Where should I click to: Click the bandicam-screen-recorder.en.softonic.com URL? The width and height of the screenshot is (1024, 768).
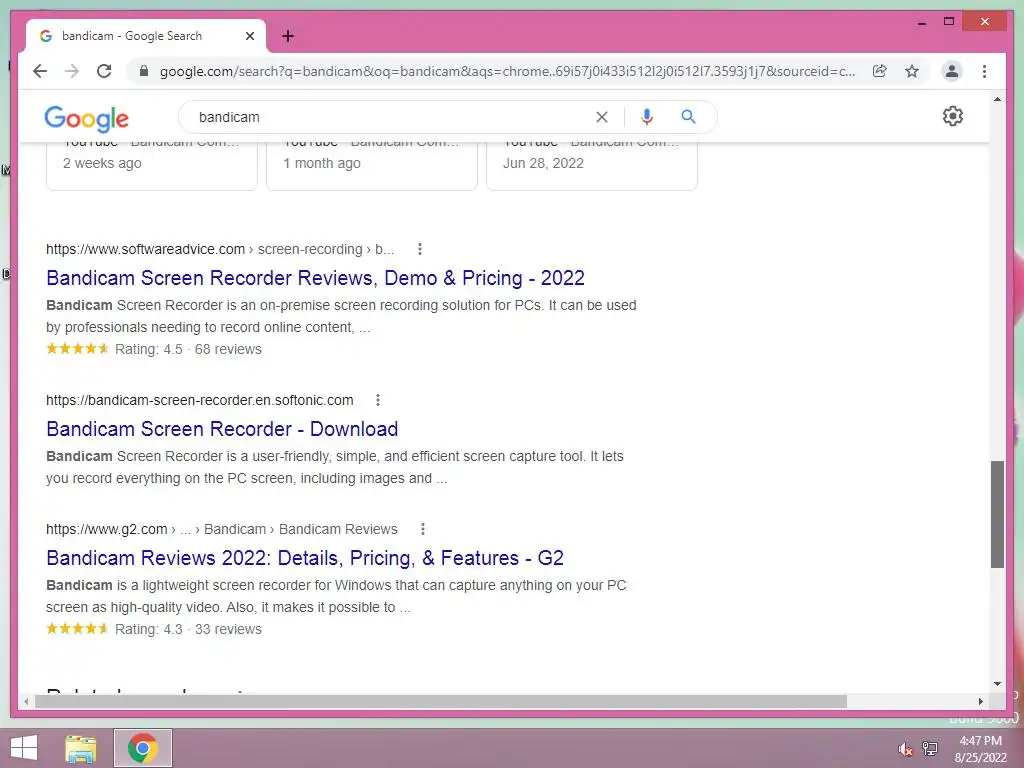[200, 400]
